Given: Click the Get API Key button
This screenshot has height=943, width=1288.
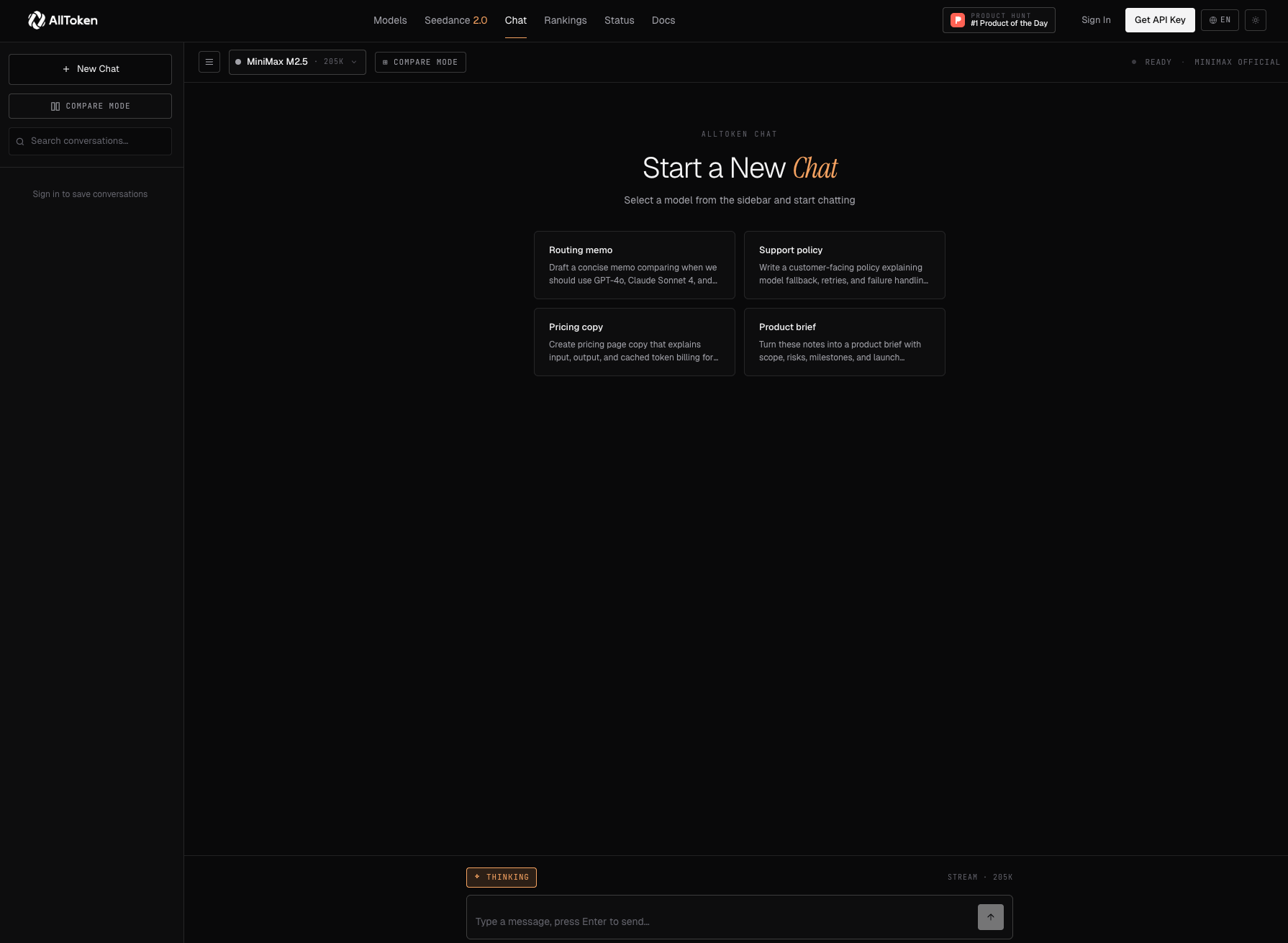Looking at the screenshot, I should tap(1160, 20).
